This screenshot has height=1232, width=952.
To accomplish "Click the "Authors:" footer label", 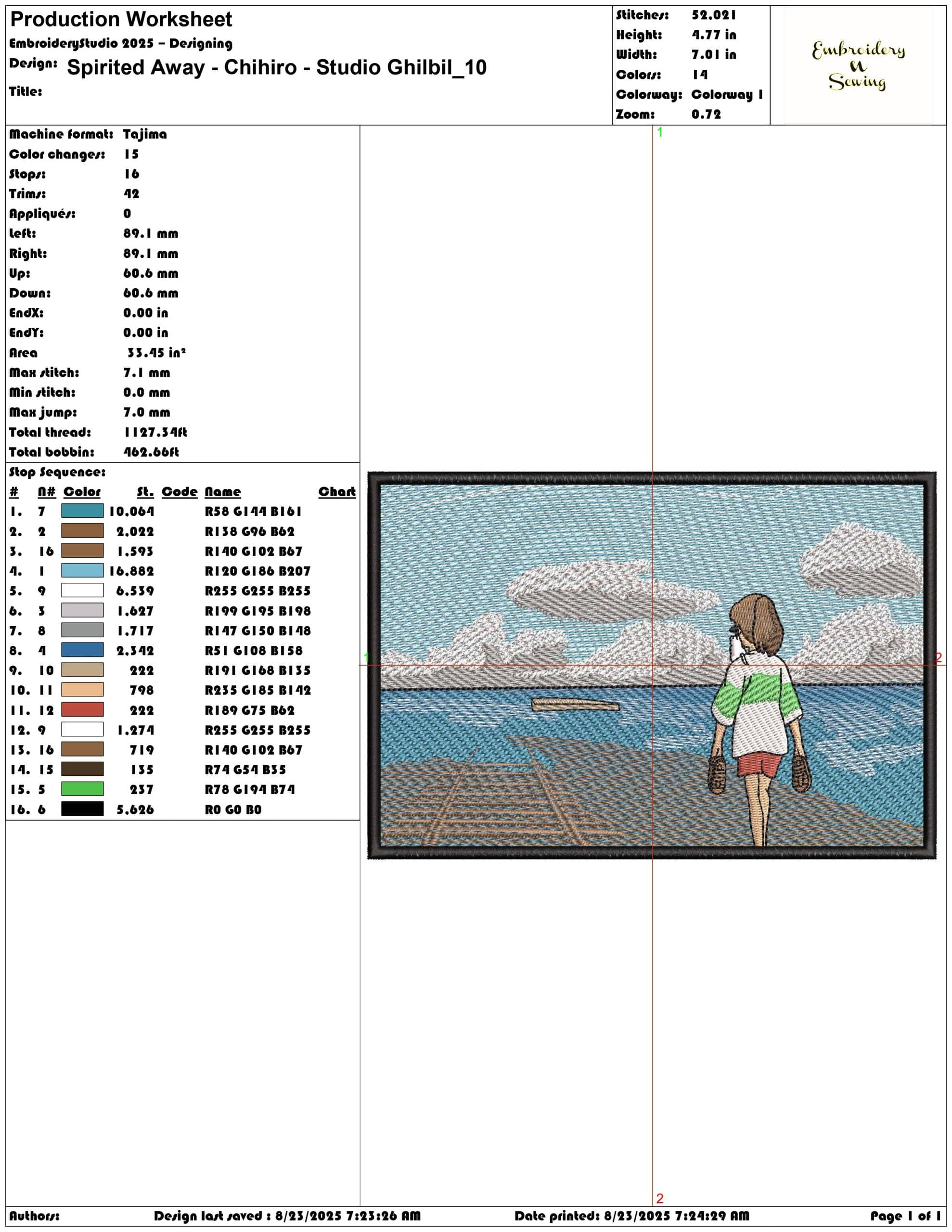I will [34, 1216].
